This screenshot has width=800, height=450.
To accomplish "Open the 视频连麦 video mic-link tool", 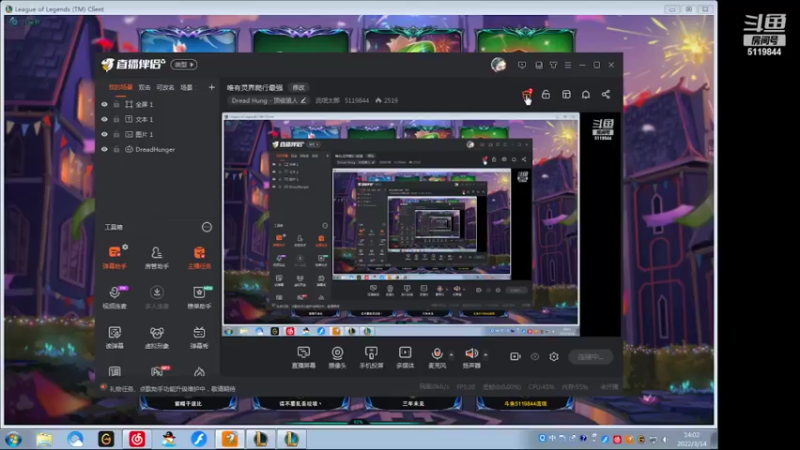I will click(115, 296).
